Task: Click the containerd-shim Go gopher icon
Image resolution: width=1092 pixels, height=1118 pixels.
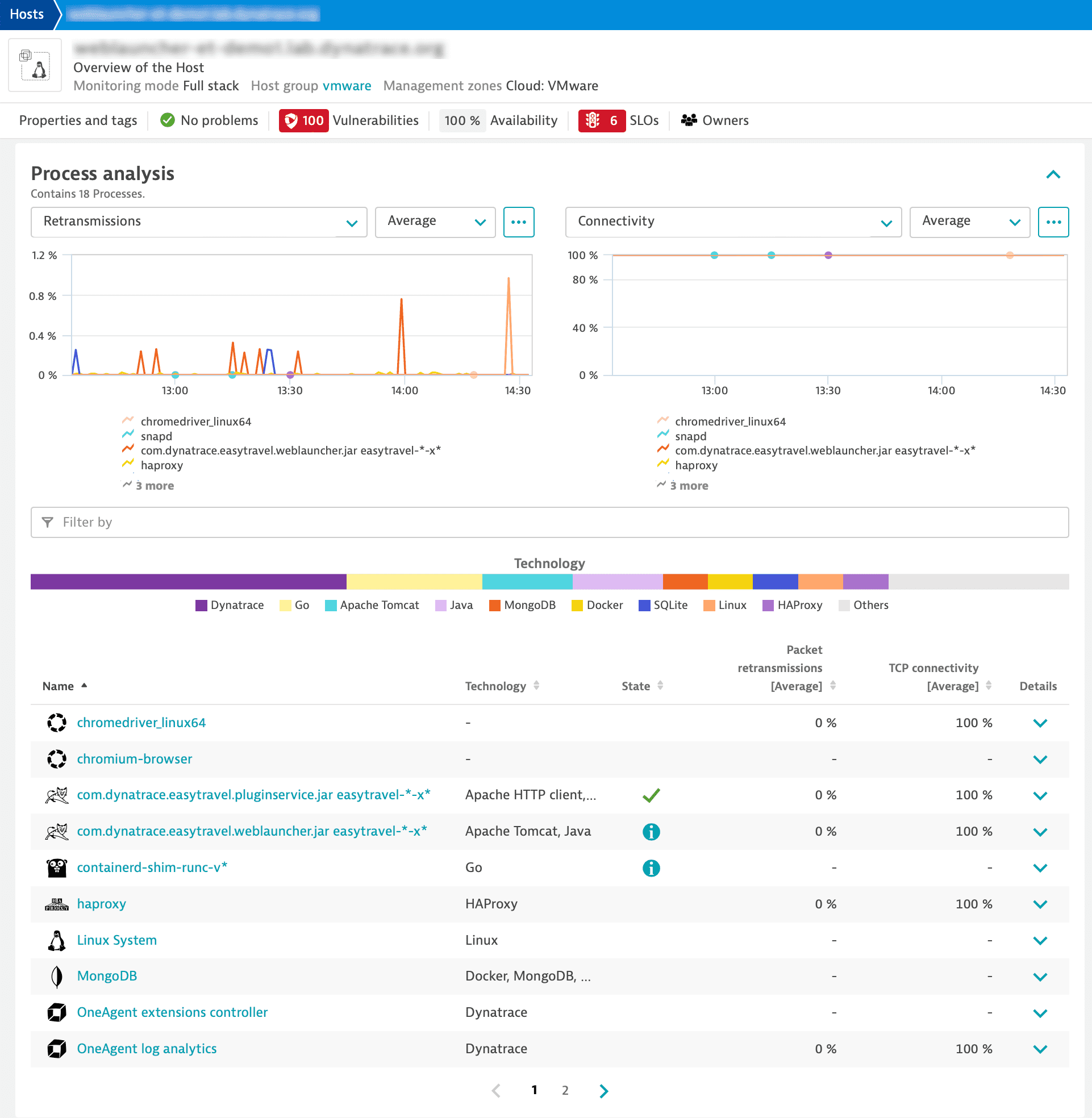Action: click(57, 868)
